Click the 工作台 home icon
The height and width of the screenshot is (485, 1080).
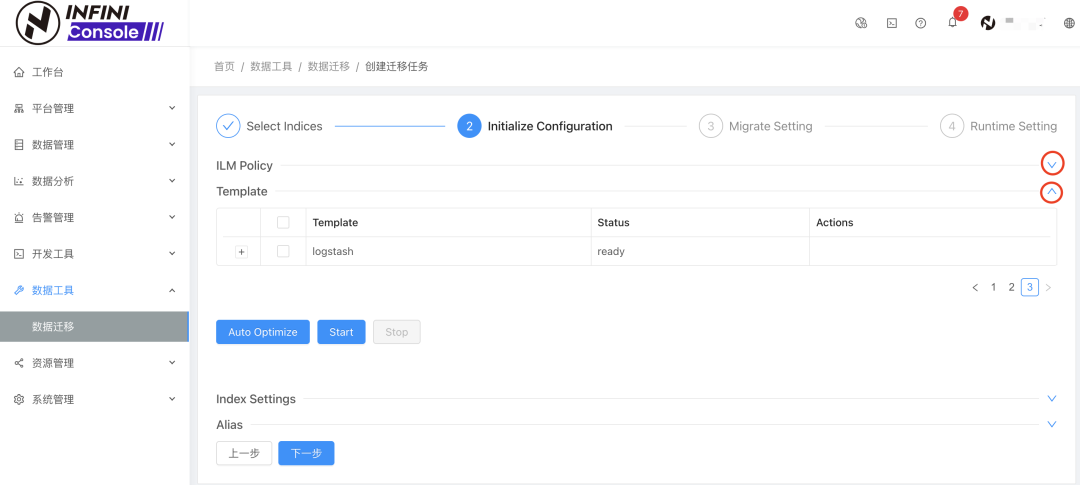(19, 72)
